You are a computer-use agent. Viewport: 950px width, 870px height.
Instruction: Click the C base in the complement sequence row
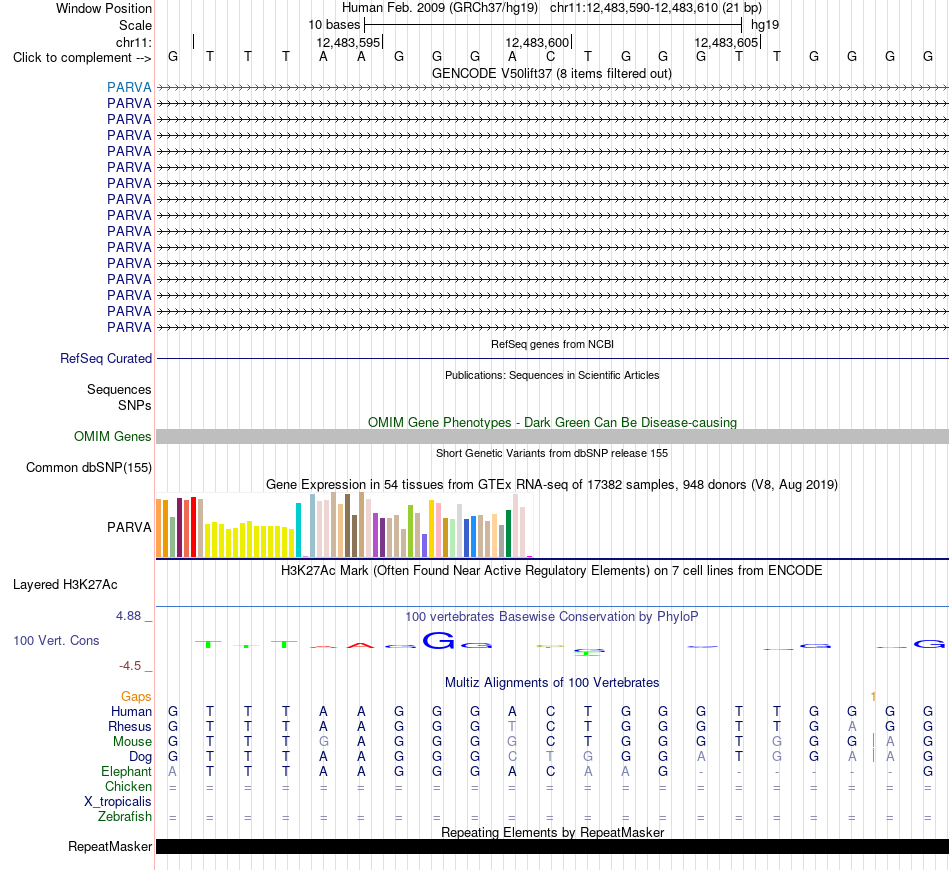550,56
